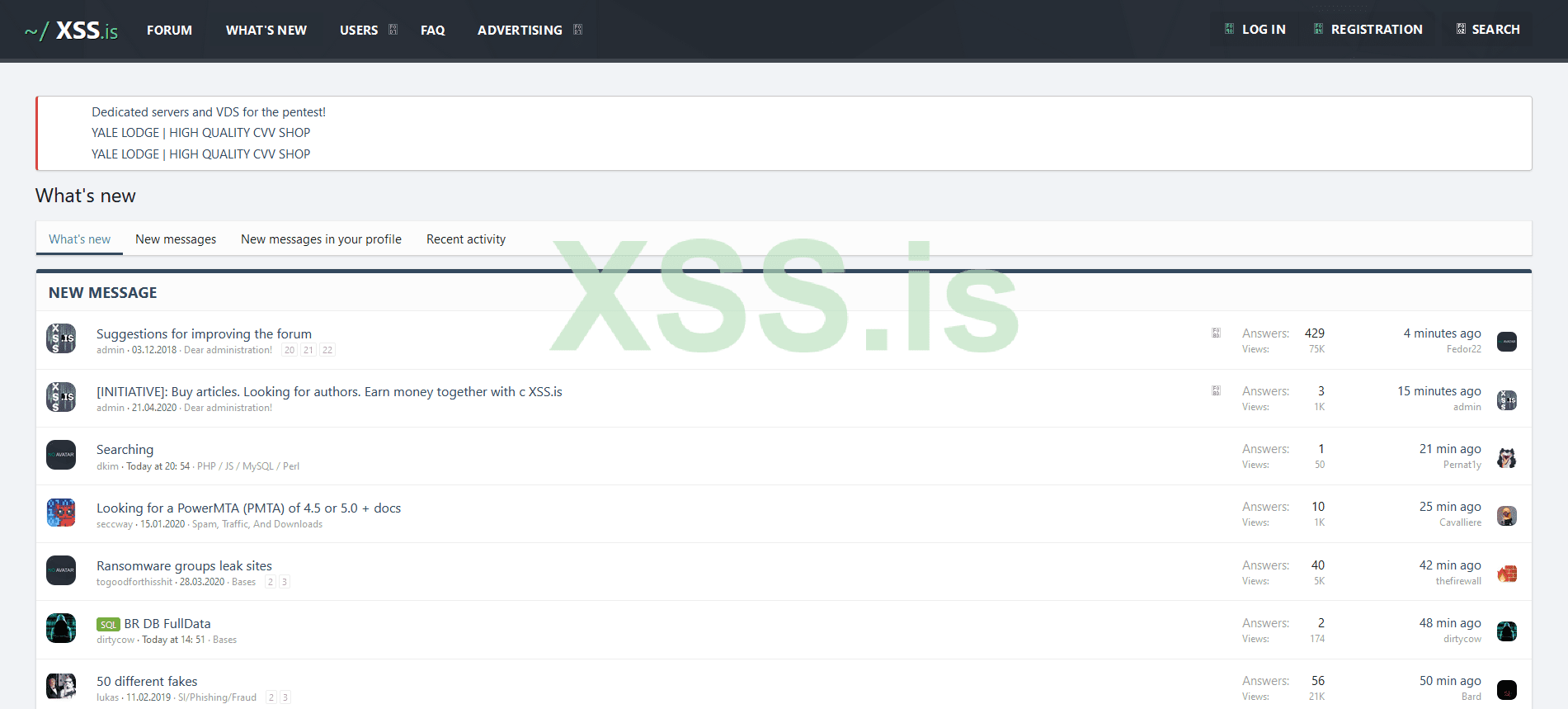Open the "SI/Phishing/Fraud" forum link
1568x709 pixels.
217,697
